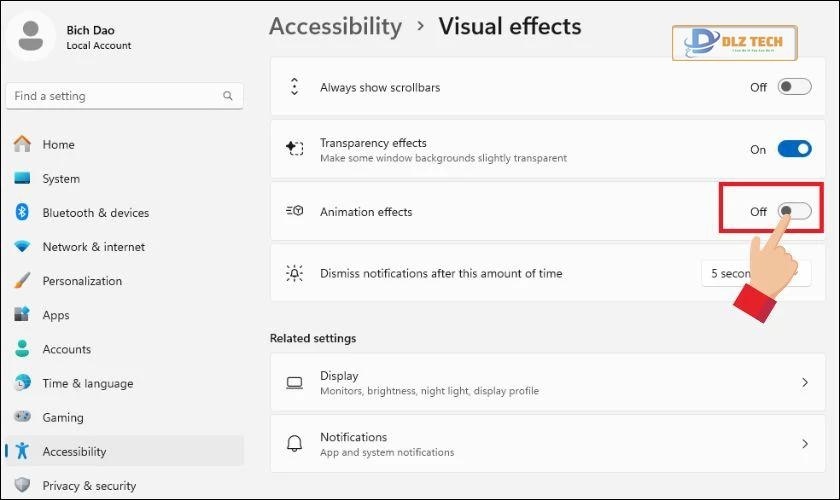Click the Find a setting search box
The height and width of the screenshot is (500, 840).
(x=115, y=96)
